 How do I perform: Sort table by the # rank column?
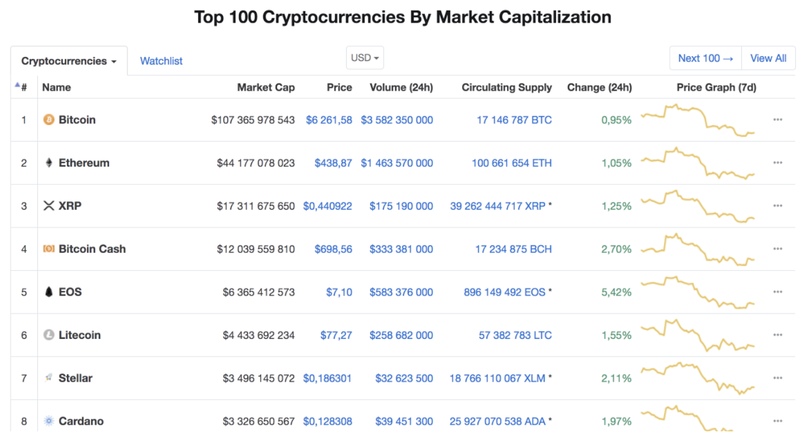pos(21,87)
